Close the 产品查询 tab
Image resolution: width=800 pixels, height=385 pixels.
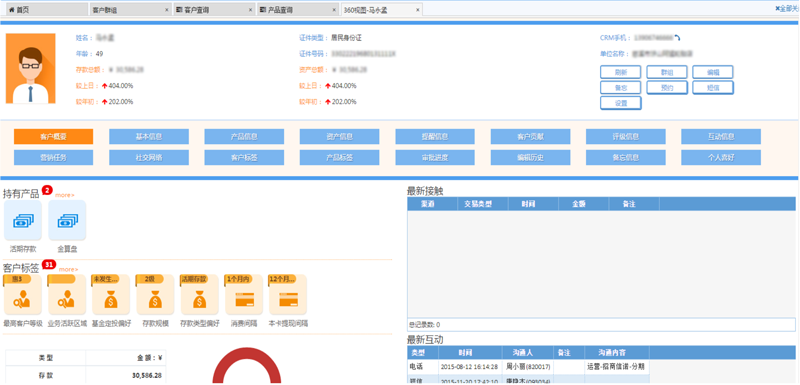pyautogui.click(x=334, y=10)
